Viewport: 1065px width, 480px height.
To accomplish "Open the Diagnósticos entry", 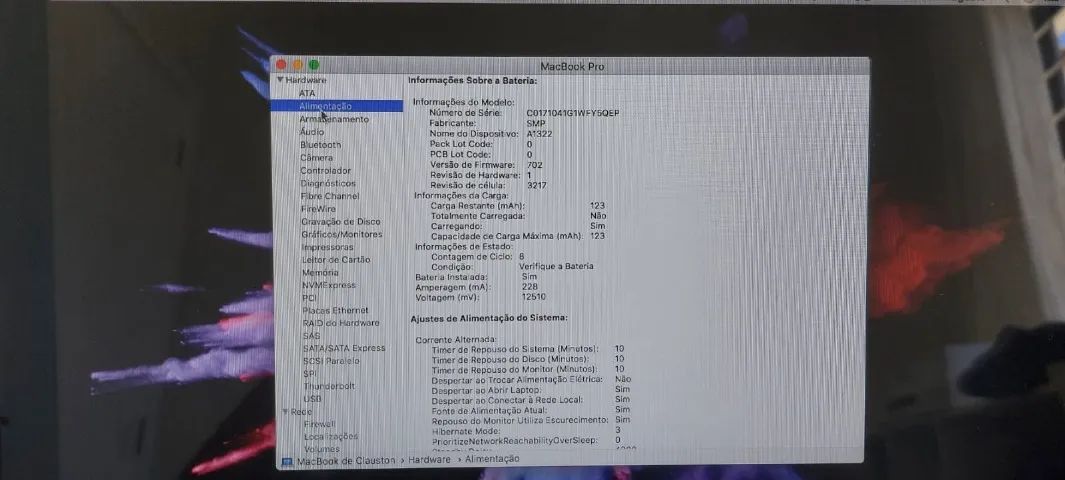I will point(328,183).
